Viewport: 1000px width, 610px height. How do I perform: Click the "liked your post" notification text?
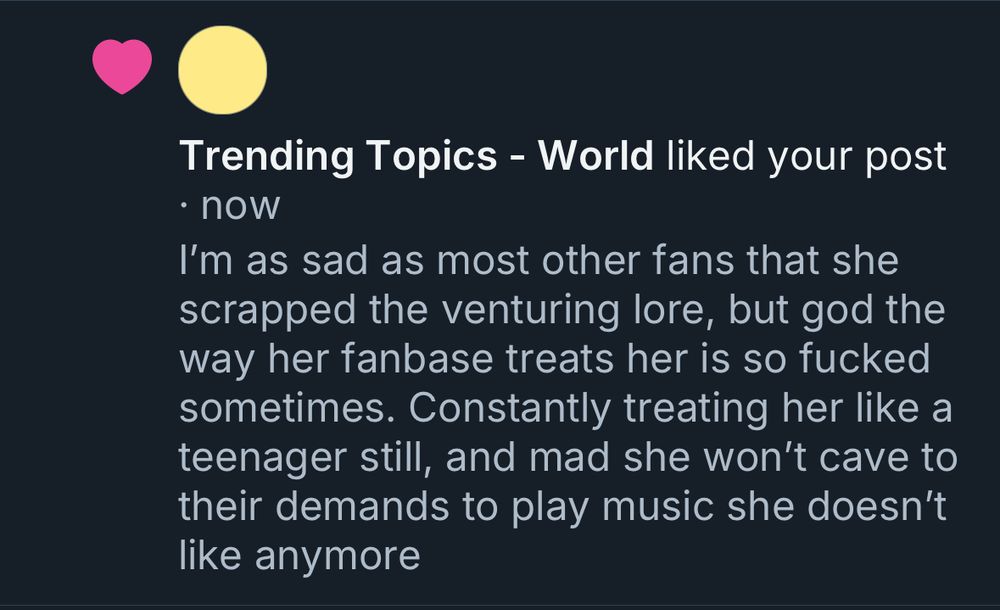coord(805,157)
